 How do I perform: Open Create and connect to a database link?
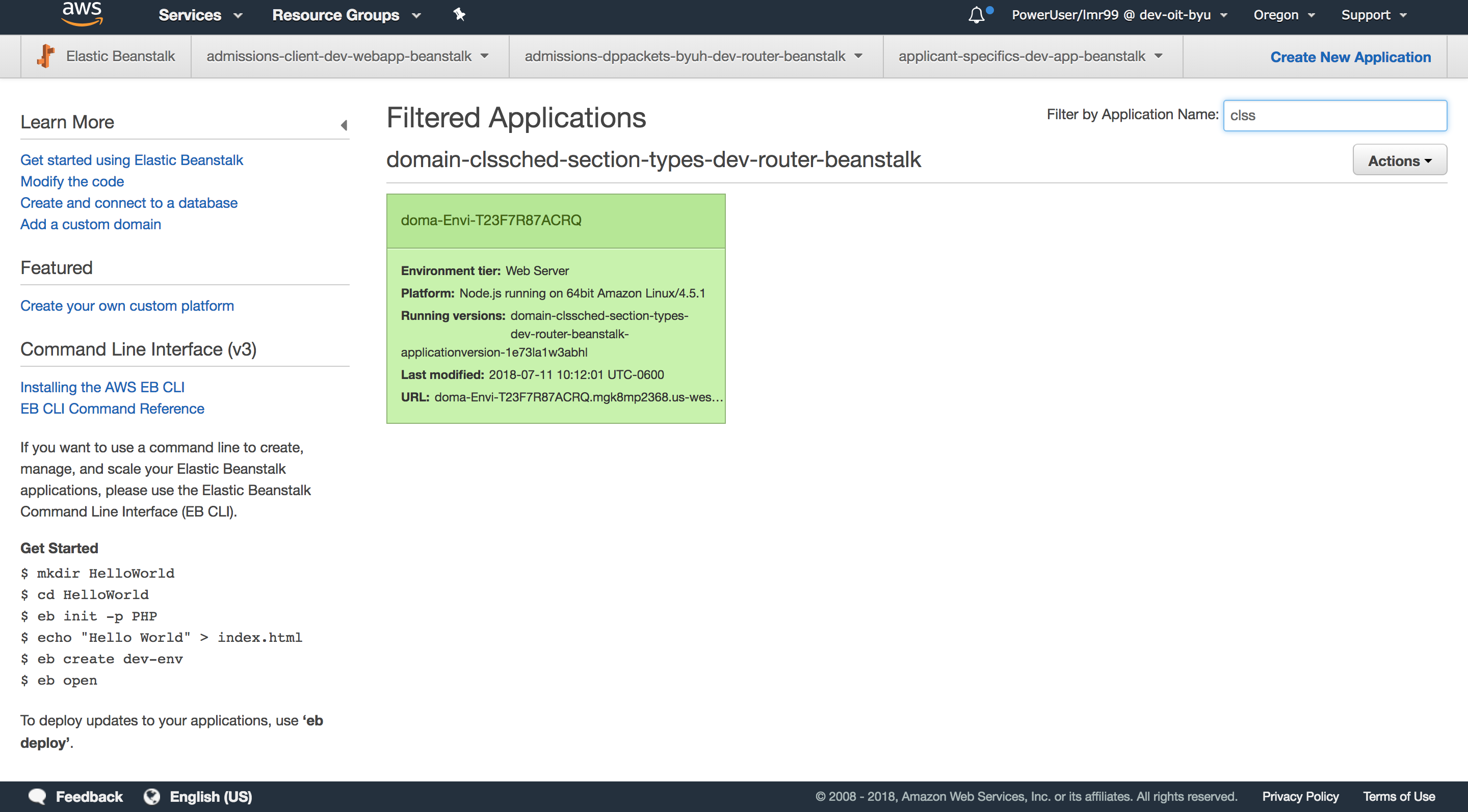click(129, 203)
